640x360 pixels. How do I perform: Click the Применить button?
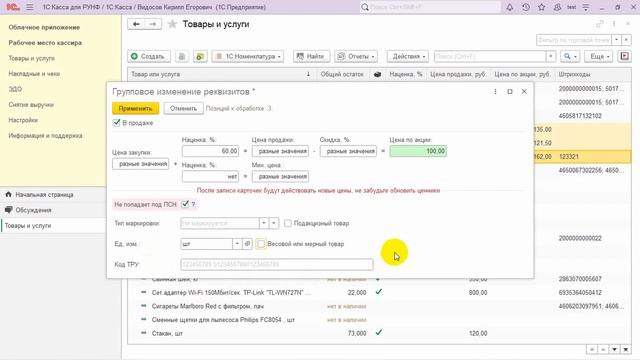pos(136,108)
